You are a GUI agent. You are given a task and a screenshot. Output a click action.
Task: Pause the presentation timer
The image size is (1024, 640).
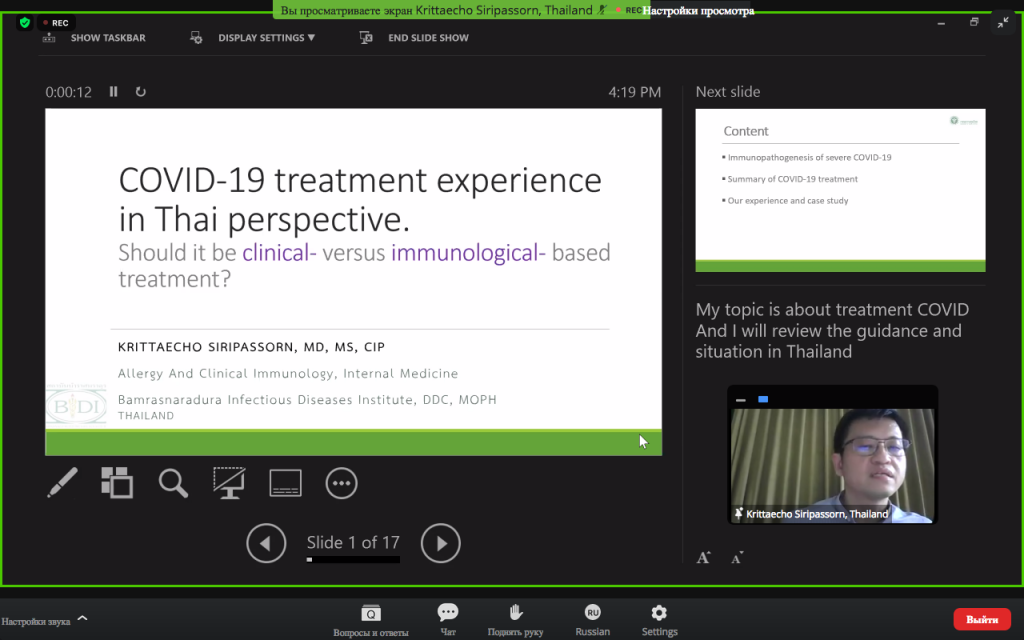coord(114,91)
